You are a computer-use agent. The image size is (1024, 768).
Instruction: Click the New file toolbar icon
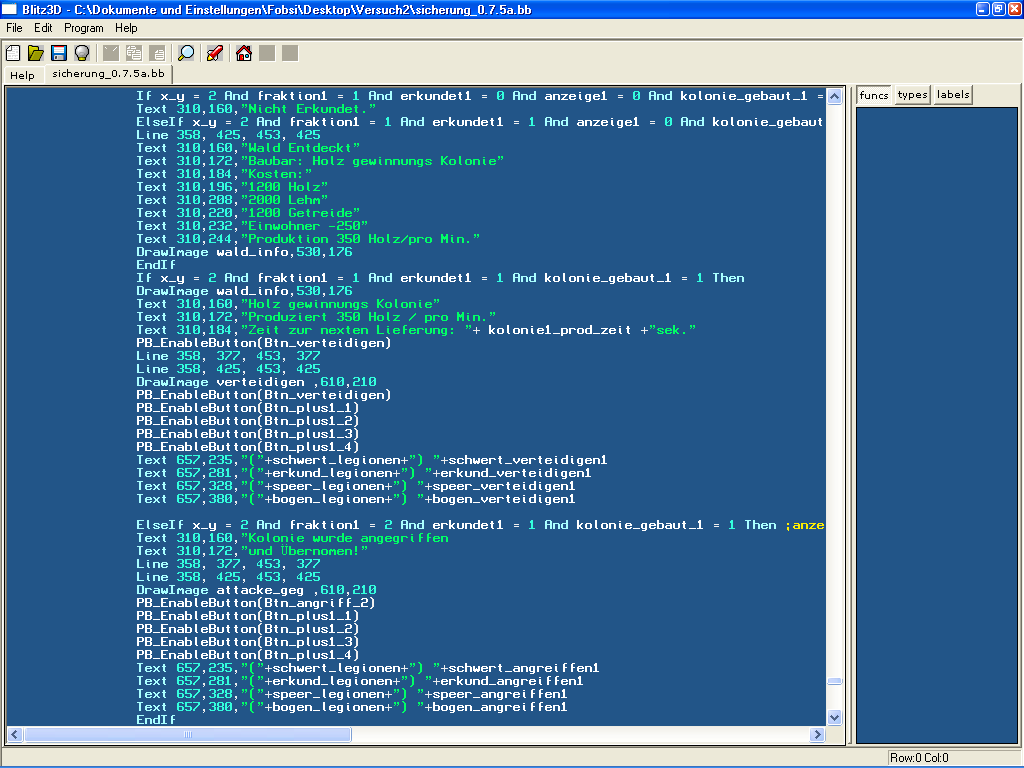[x=14, y=53]
